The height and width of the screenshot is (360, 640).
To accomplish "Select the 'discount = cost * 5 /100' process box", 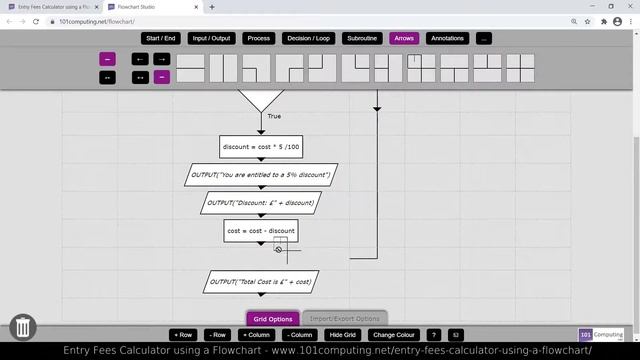I will (x=261, y=147).
